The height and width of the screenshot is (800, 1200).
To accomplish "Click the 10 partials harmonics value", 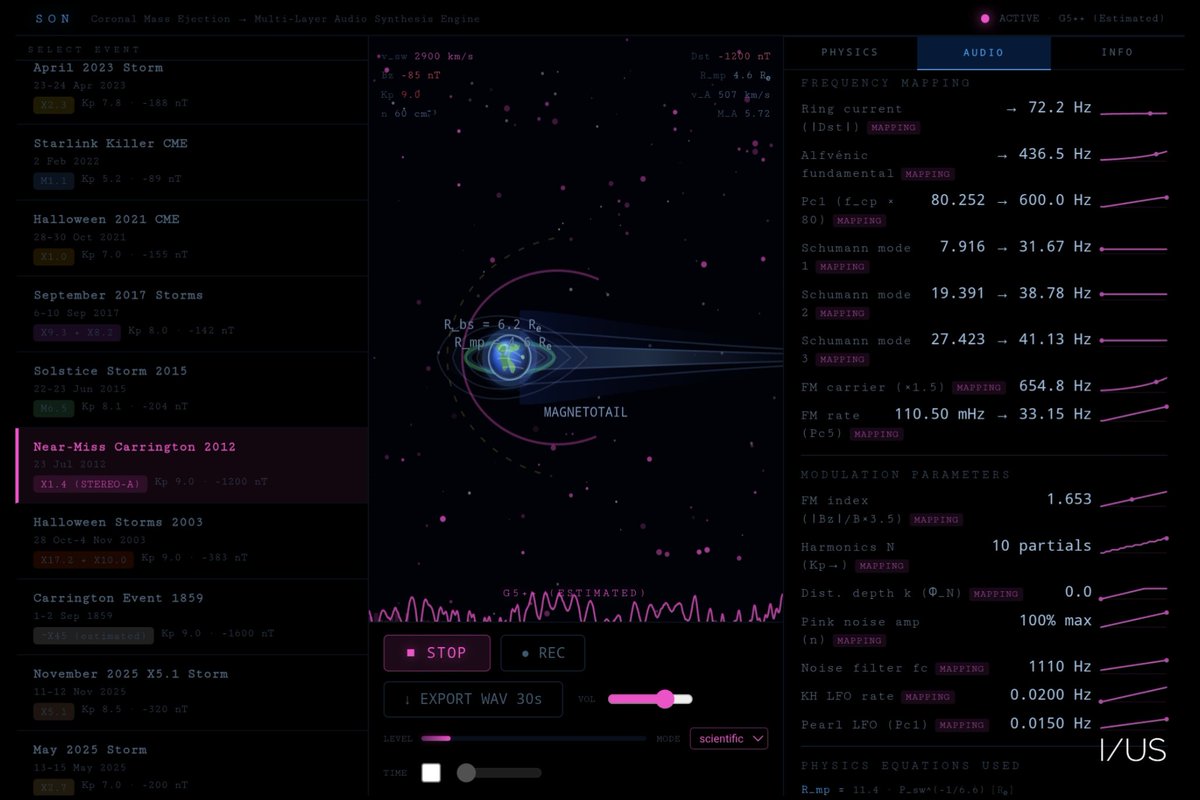I will 1042,546.
